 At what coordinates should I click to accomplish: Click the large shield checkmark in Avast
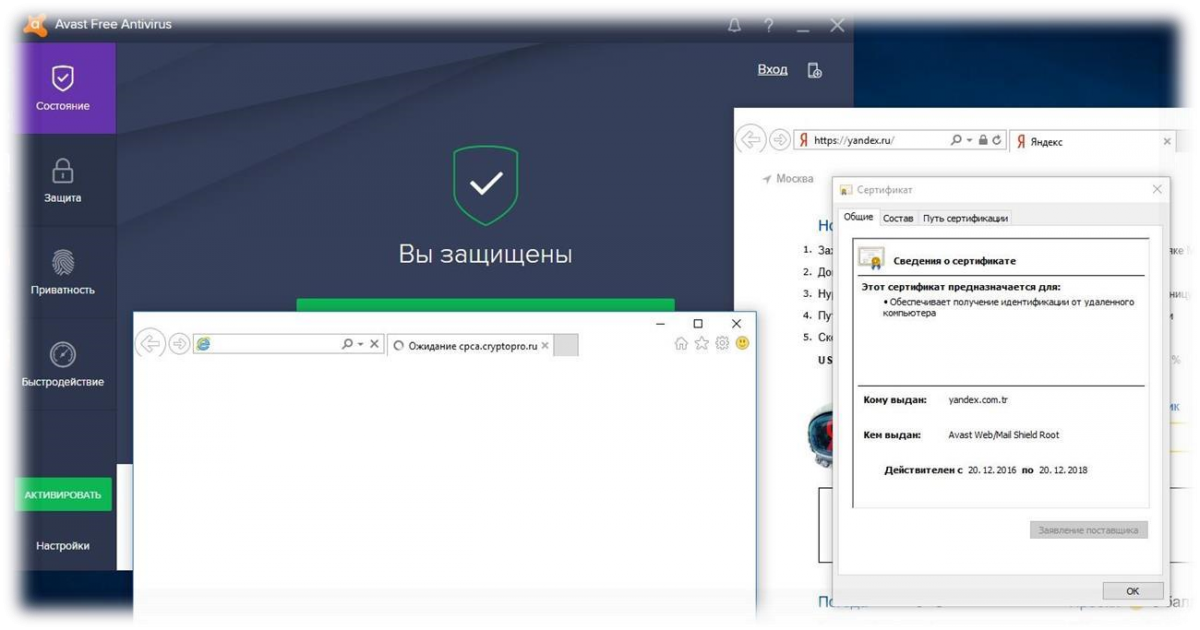click(x=485, y=185)
